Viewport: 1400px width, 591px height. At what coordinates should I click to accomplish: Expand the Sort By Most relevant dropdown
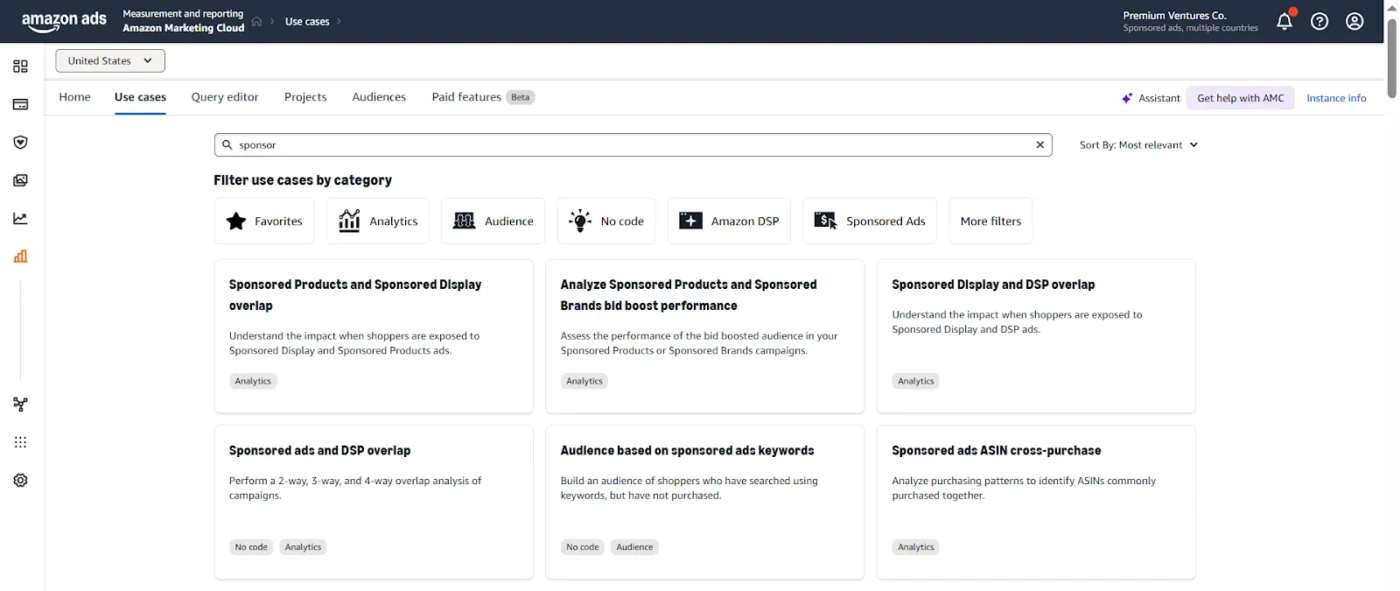(1138, 145)
